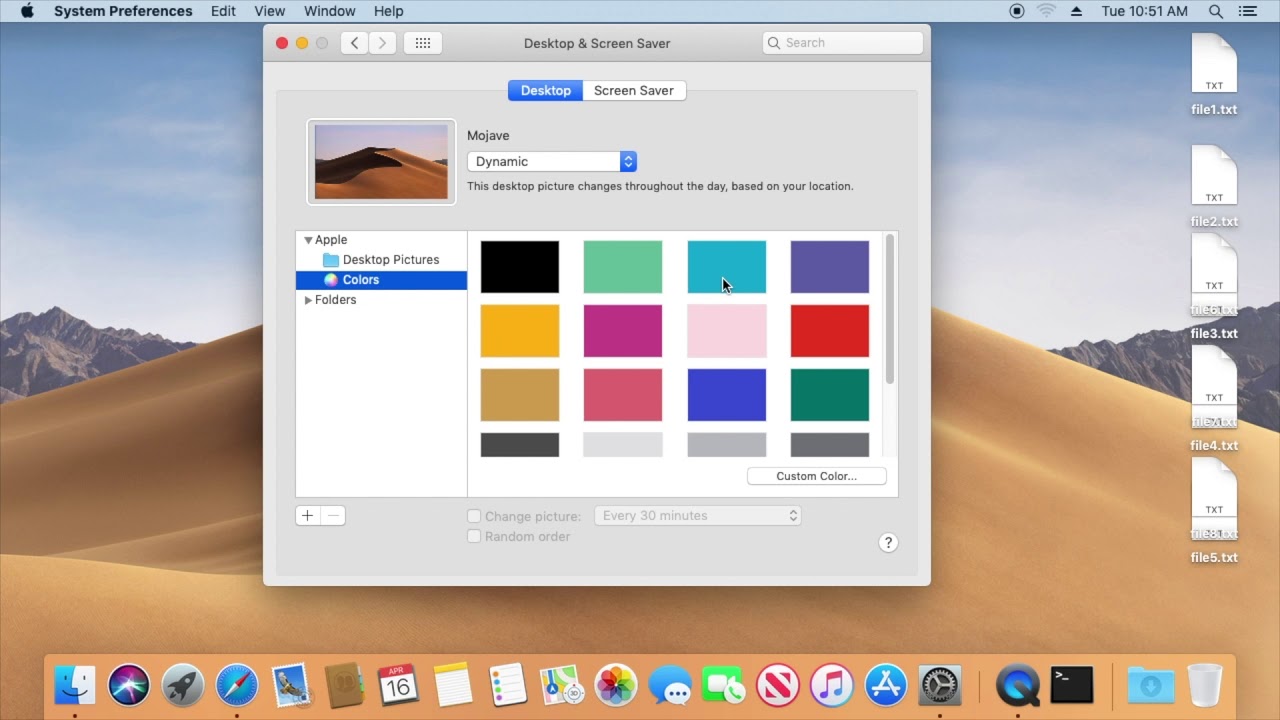The height and width of the screenshot is (720, 1280).
Task: Open the Dynamic appearance dropdown
Action: tap(552, 161)
